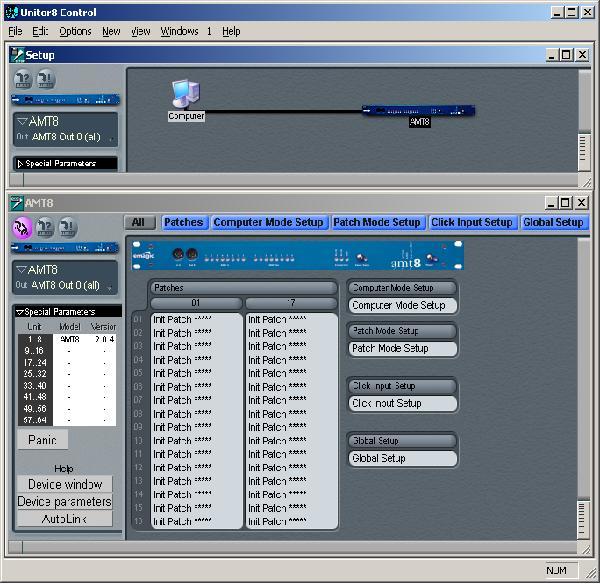Collapse Special Parameters in AMT8 window
The width and height of the screenshot is (600, 584).
20,312
